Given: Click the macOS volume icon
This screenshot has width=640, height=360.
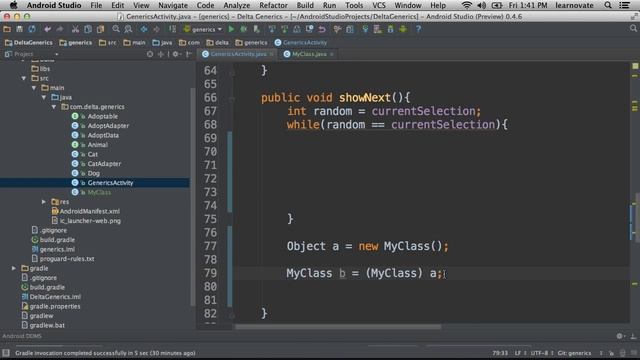Looking at the screenshot, I should (x=481, y=5).
